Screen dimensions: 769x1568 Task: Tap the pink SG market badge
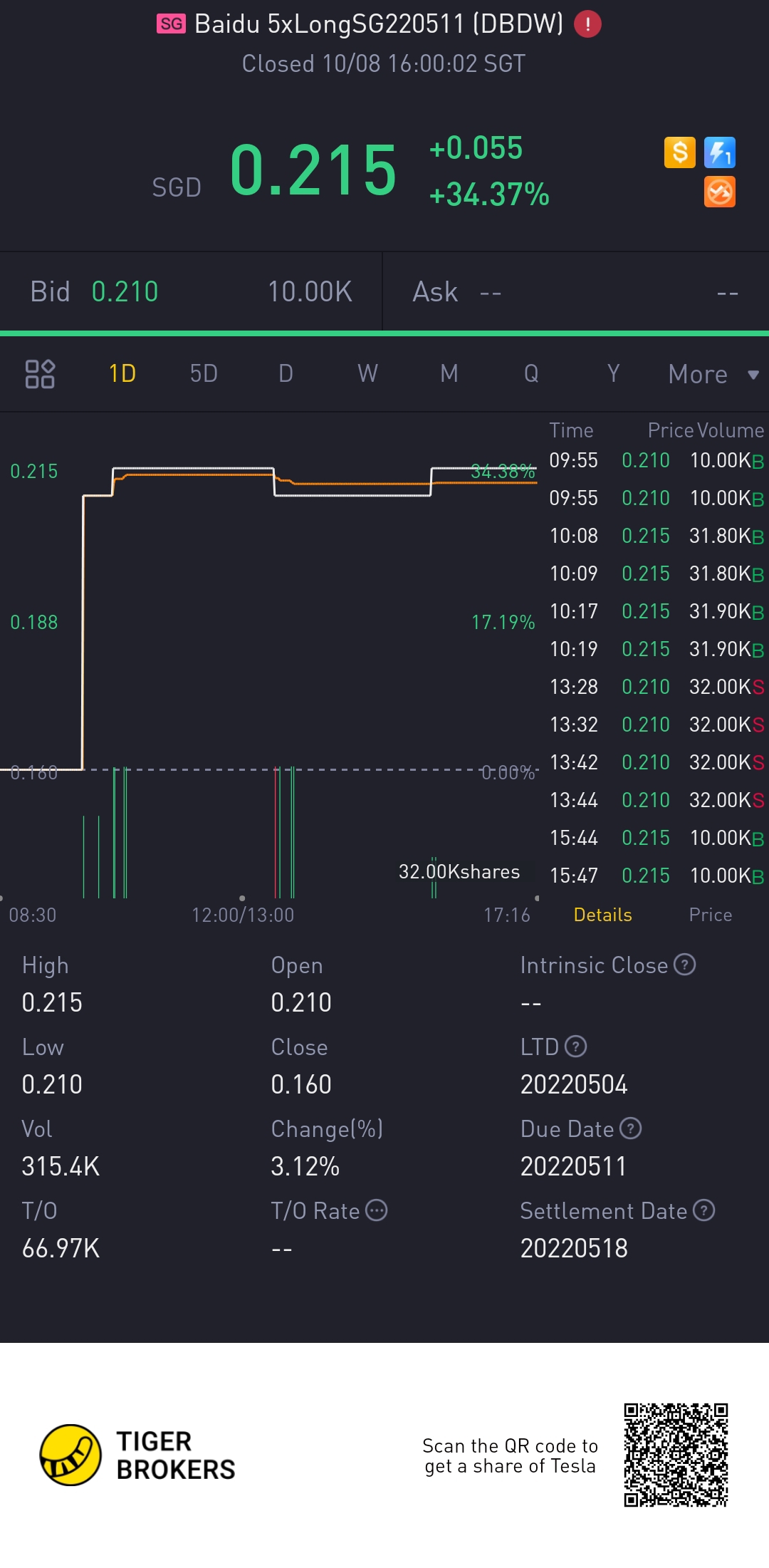(171, 24)
